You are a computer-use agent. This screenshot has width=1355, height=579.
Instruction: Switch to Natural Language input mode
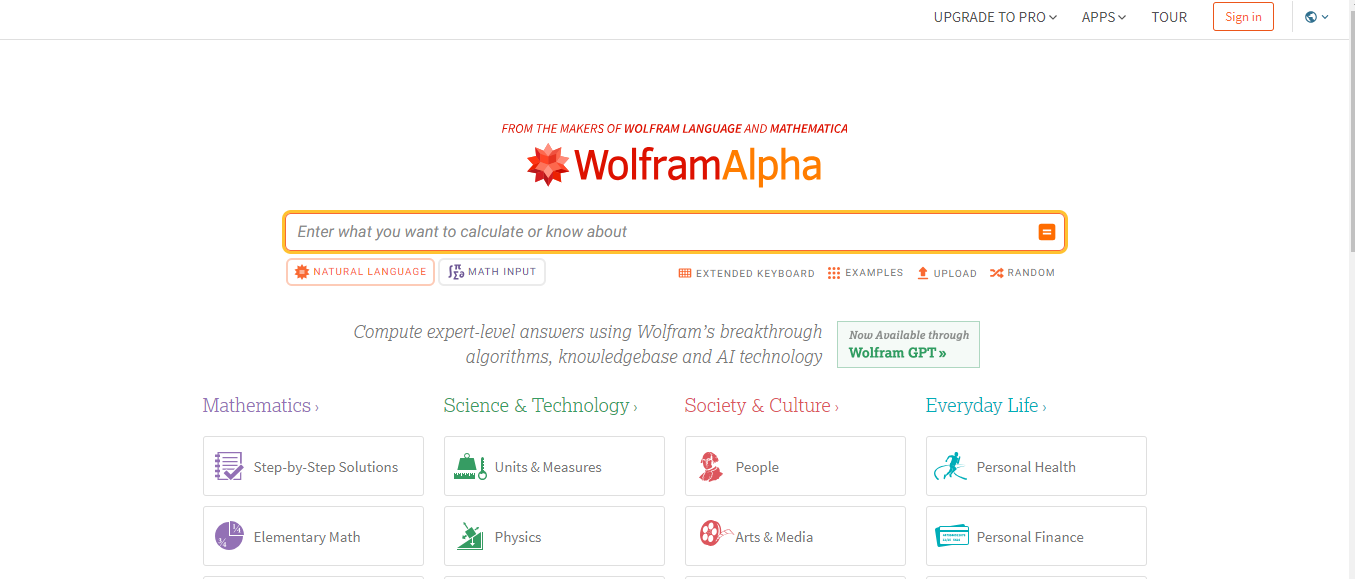click(x=361, y=272)
